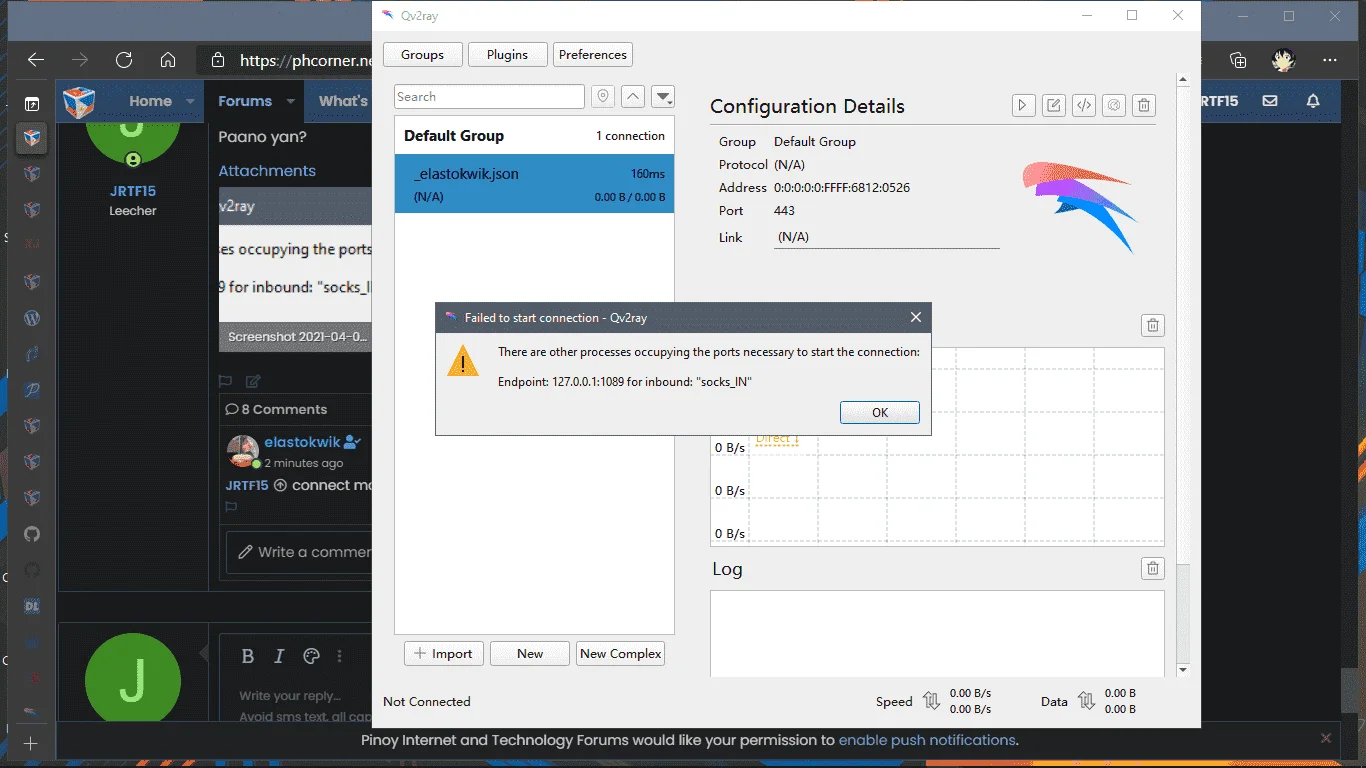
Task: Open the Screenshot 2021-04-0... attachment thumbnail
Action: coord(295,269)
